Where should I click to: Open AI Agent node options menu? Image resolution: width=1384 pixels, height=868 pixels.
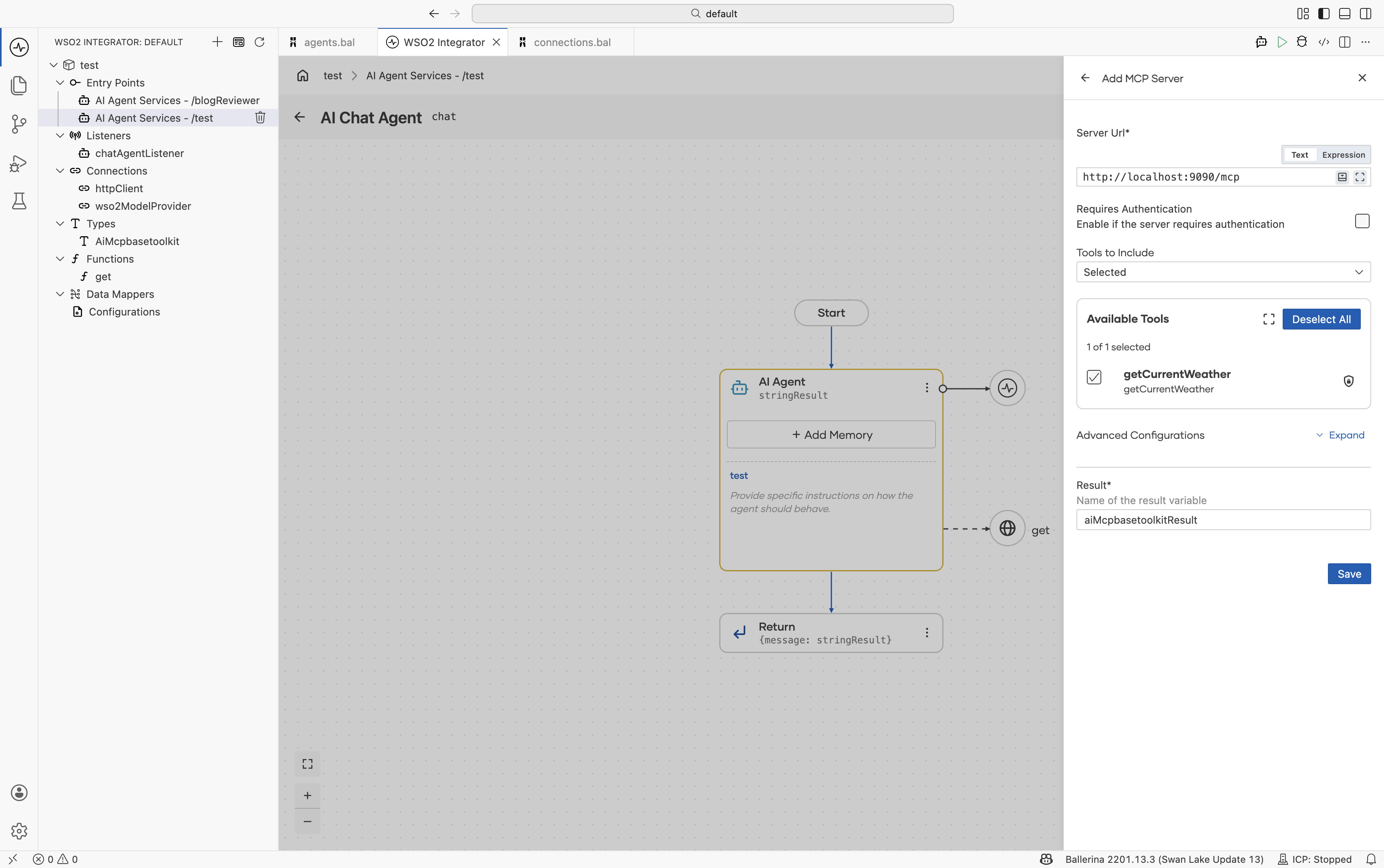927,388
